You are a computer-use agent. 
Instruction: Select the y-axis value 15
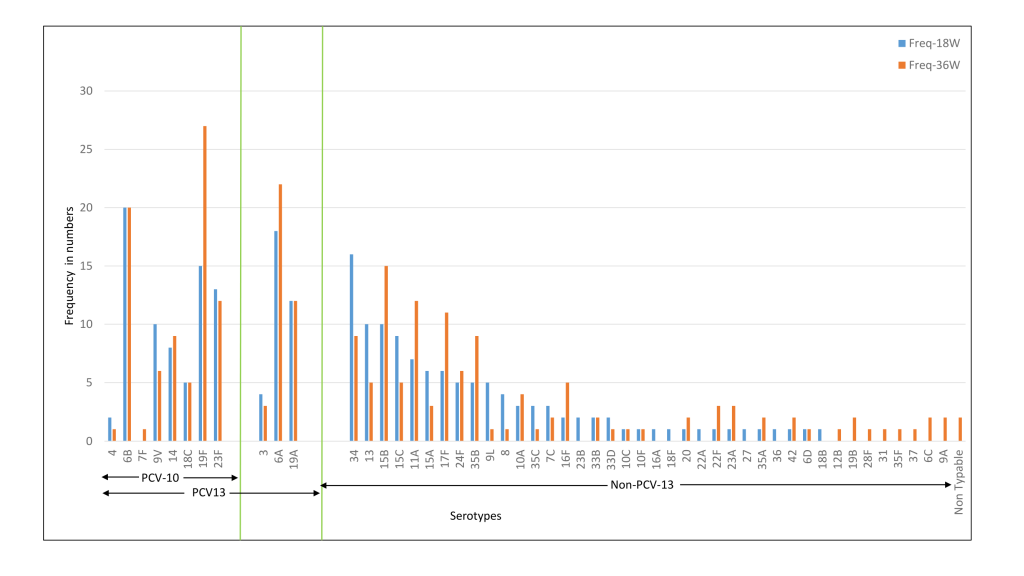(x=86, y=266)
